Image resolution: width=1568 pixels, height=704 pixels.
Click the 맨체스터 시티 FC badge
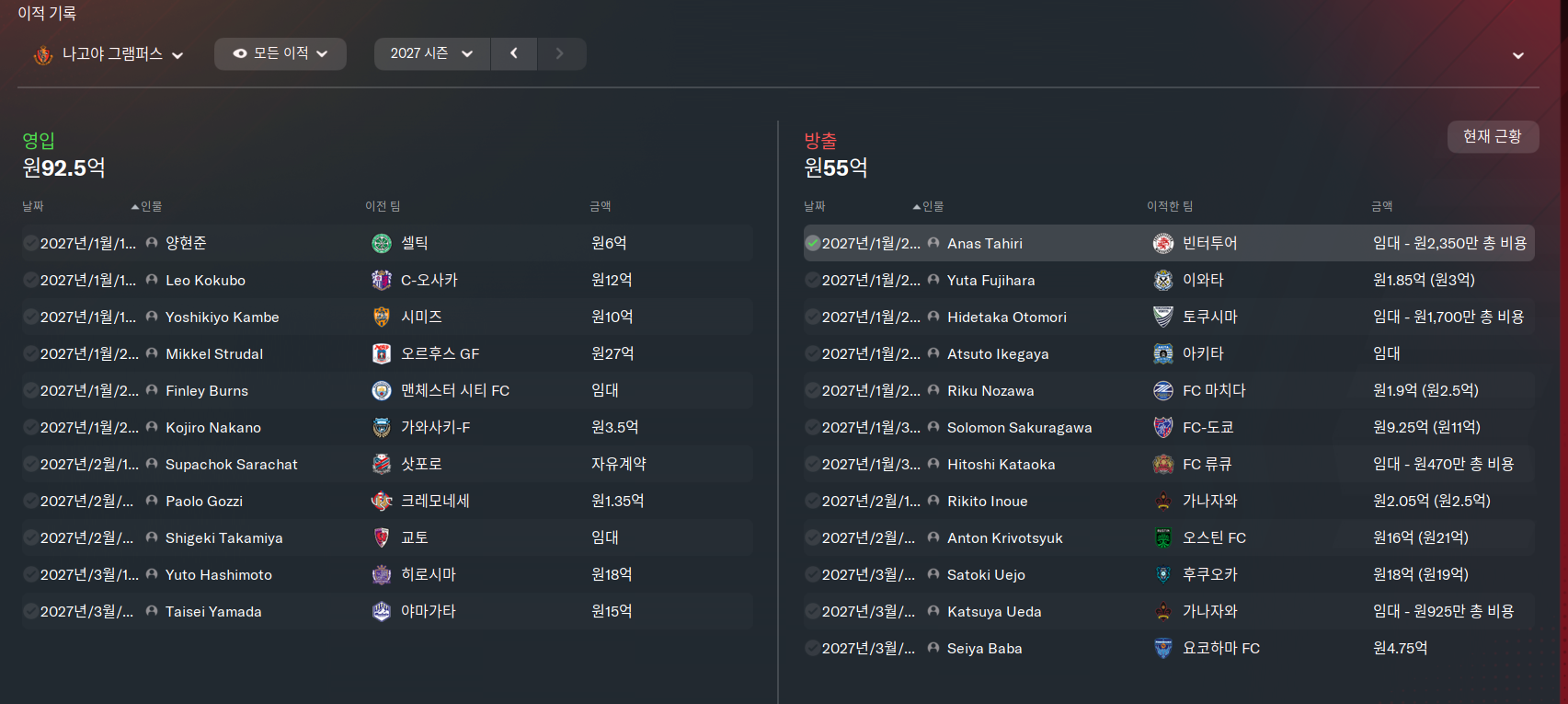click(x=382, y=390)
